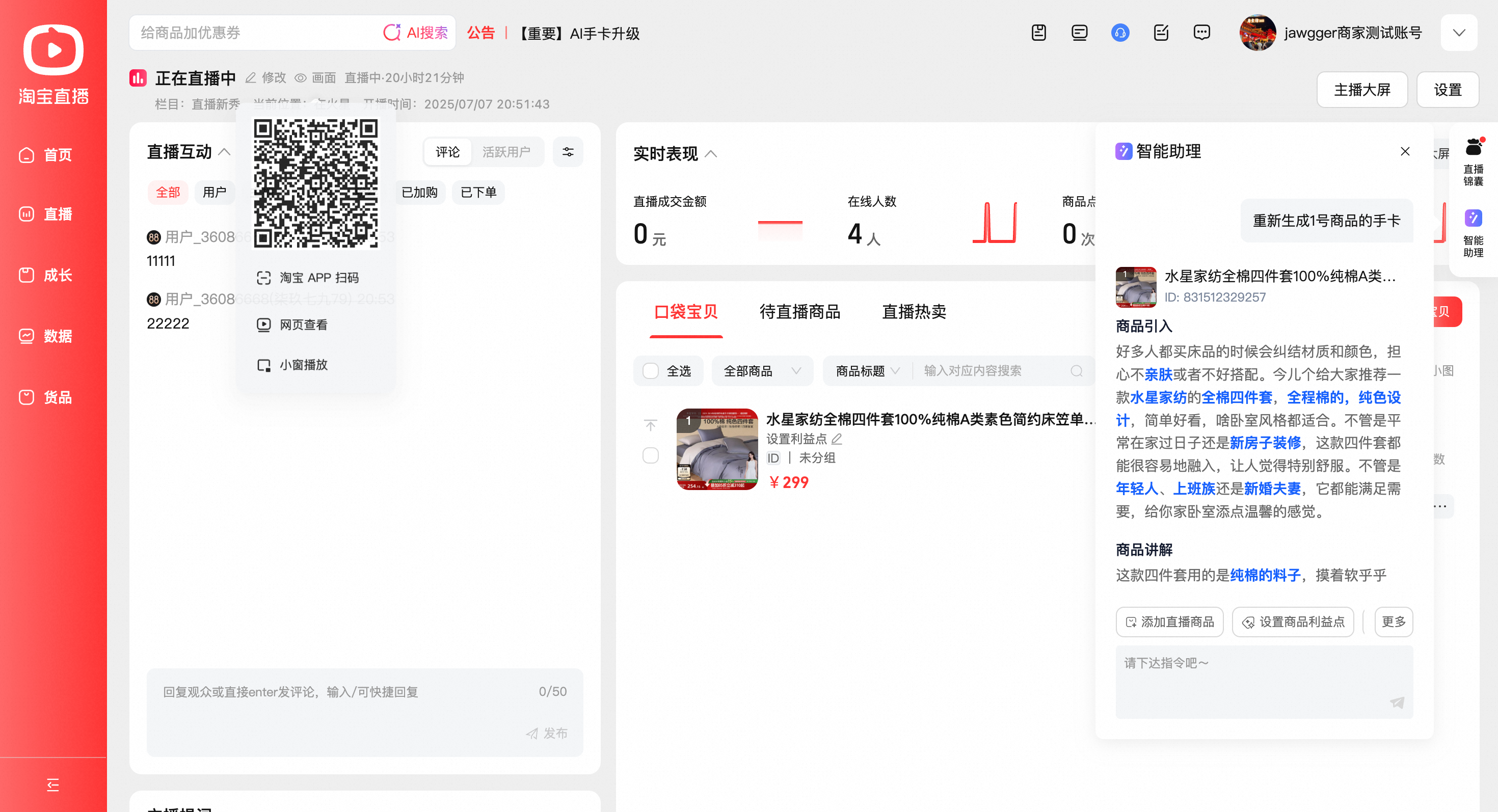The image size is (1498, 812).
Task: Open the 全部商品 dropdown
Action: pyautogui.click(x=762, y=371)
